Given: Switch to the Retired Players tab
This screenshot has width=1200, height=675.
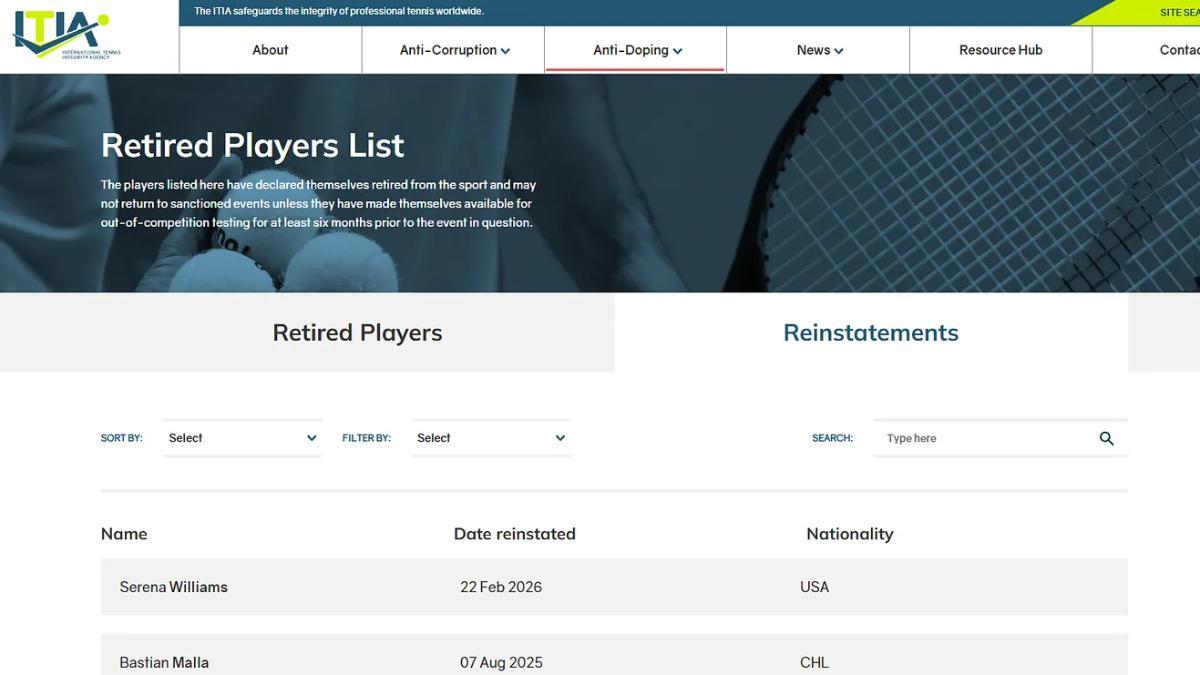Looking at the screenshot, I should [x=357, y=331].
